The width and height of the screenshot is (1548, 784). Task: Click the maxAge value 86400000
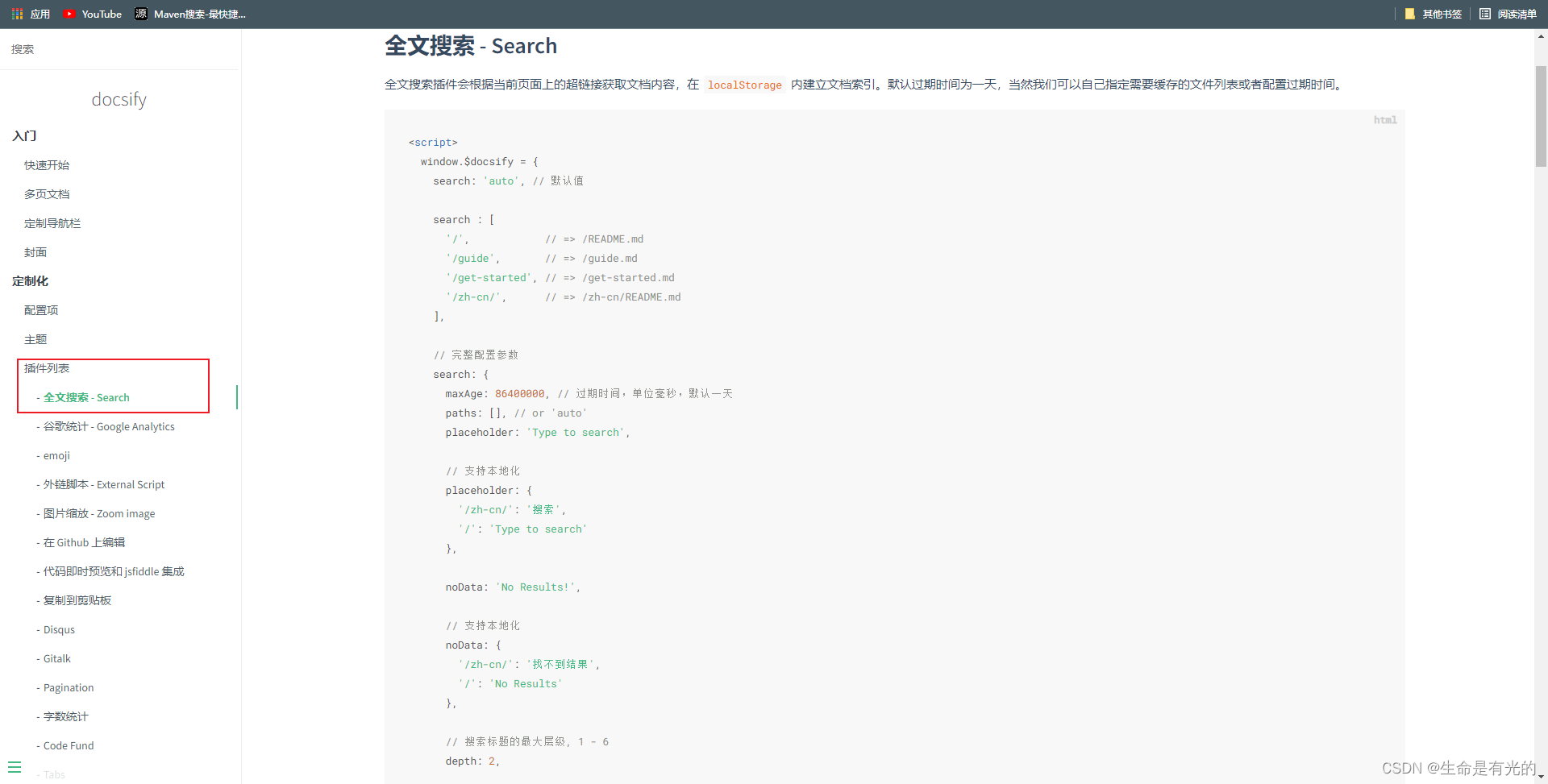click(519, 394)
